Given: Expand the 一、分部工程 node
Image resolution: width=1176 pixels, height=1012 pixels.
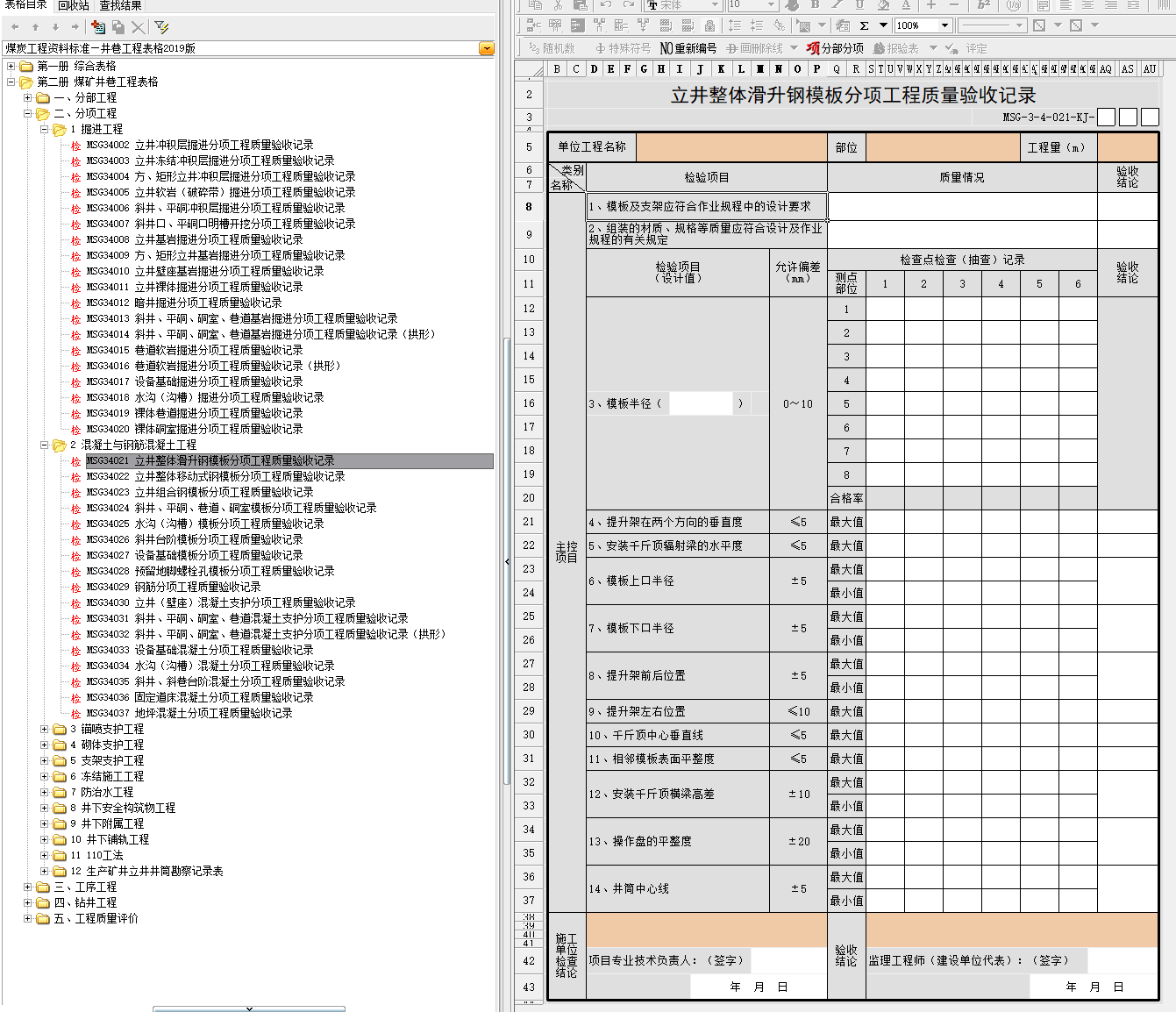Looking at the screenshot, I should [x=27, y=98].
